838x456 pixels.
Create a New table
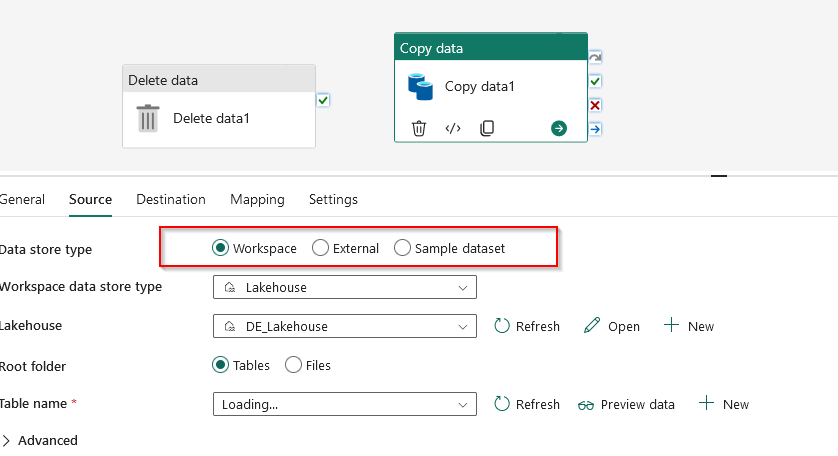pyautogui.click(x=724, y=404)
